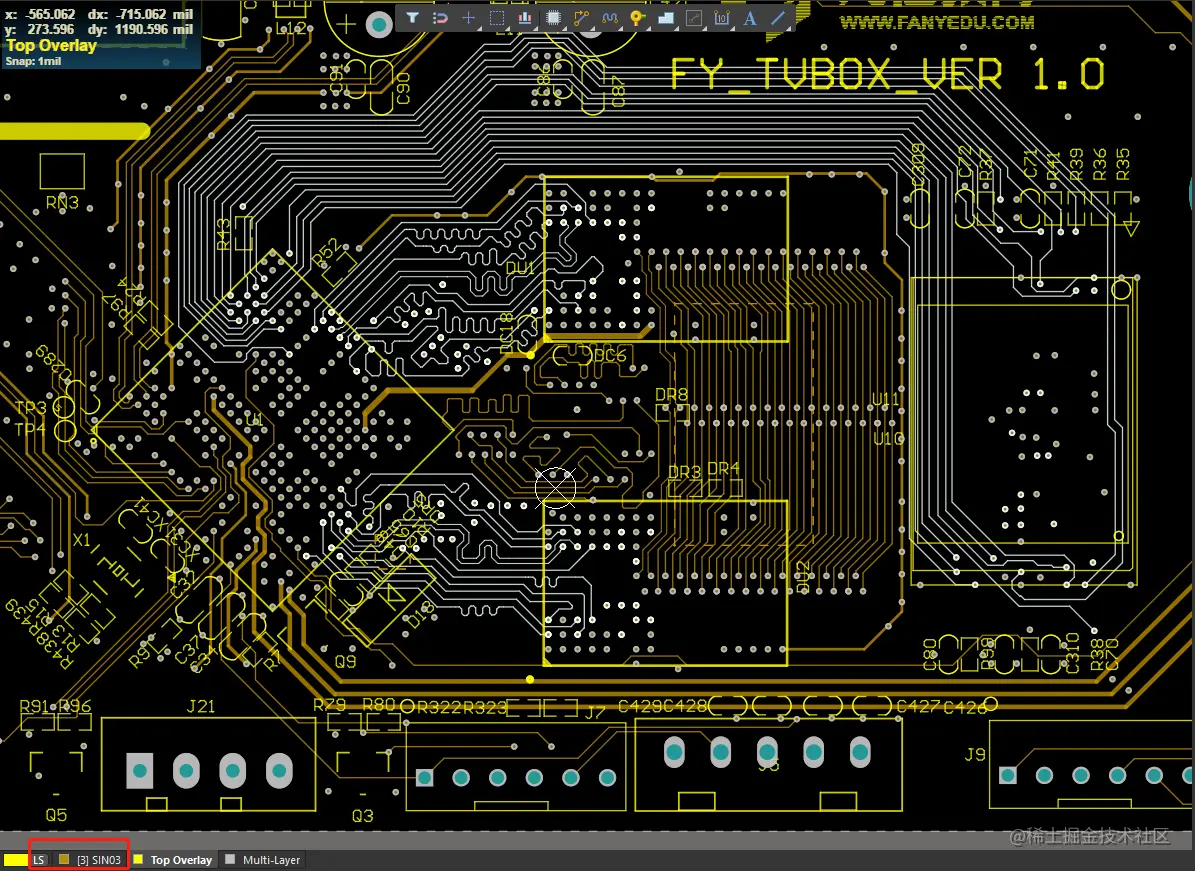The height and width of the screenshot is (871, 1195).
Task: Expand the selection tool options arrow
Action: 509,29
